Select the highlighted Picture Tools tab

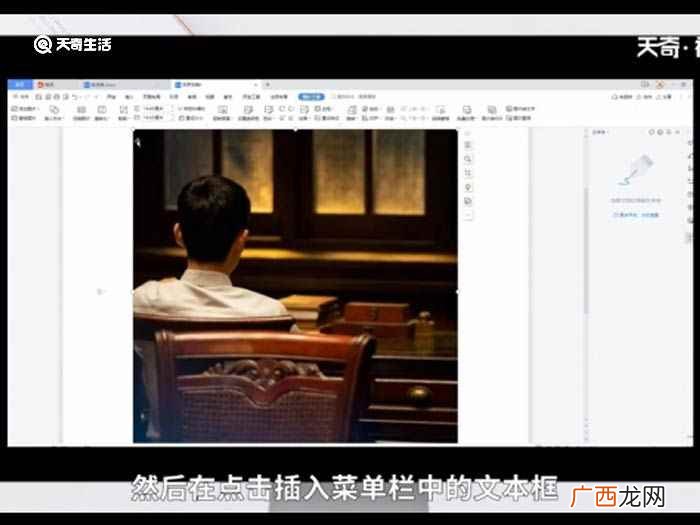point(311,96)
